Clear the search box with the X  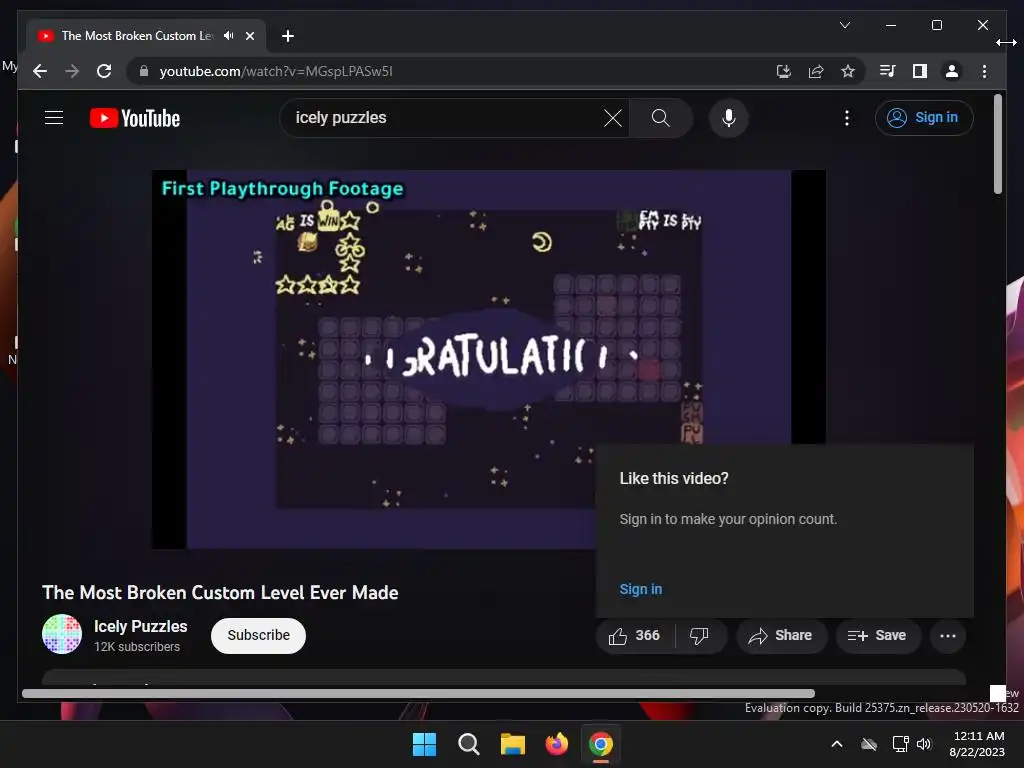pyautogui.click(x=613, y=118)
